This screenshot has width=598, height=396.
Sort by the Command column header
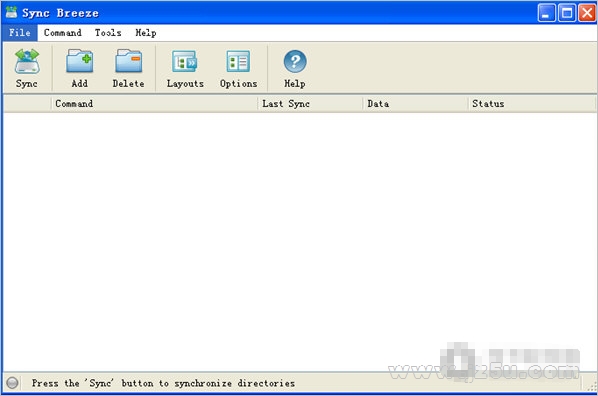click(x=154, y=104)
